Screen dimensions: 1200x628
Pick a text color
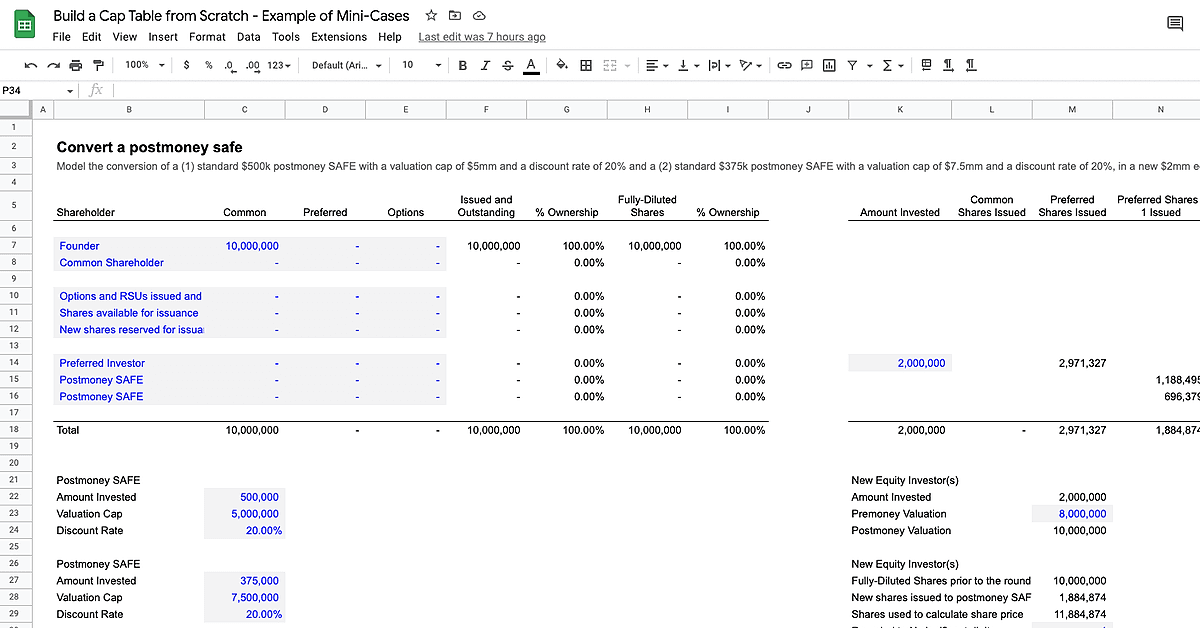click(531, 65)
